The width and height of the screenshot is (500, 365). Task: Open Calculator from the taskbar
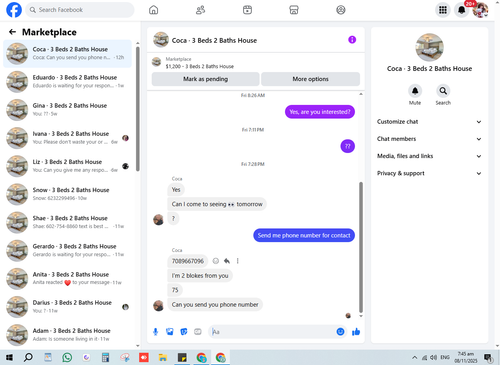105,358
